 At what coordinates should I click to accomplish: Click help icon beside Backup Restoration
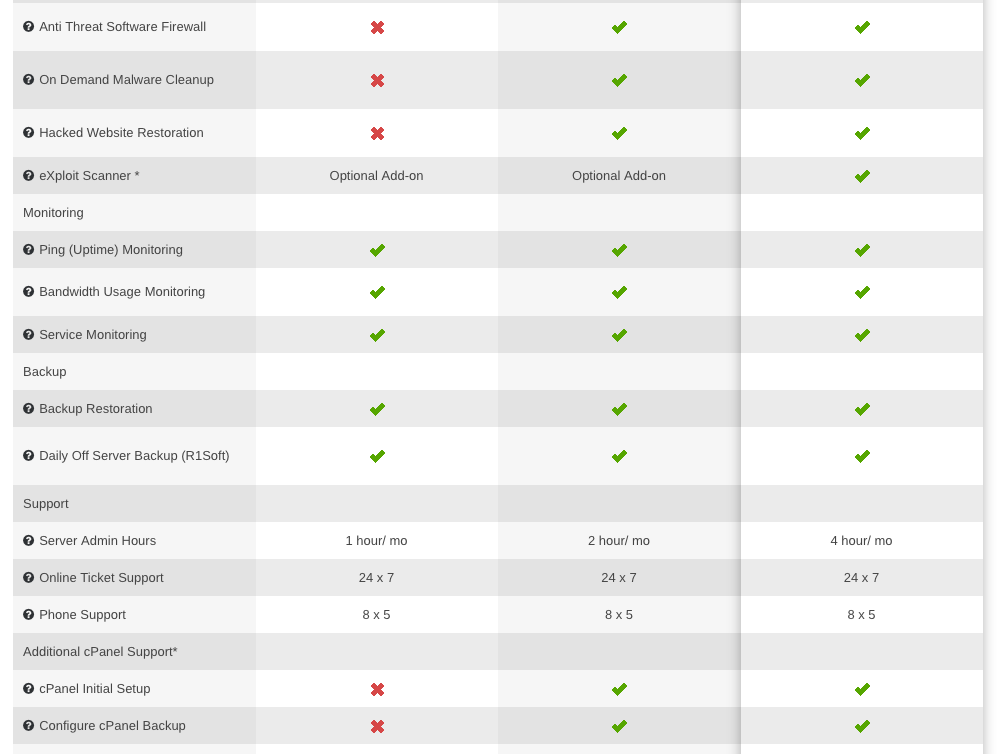(29, 408)
